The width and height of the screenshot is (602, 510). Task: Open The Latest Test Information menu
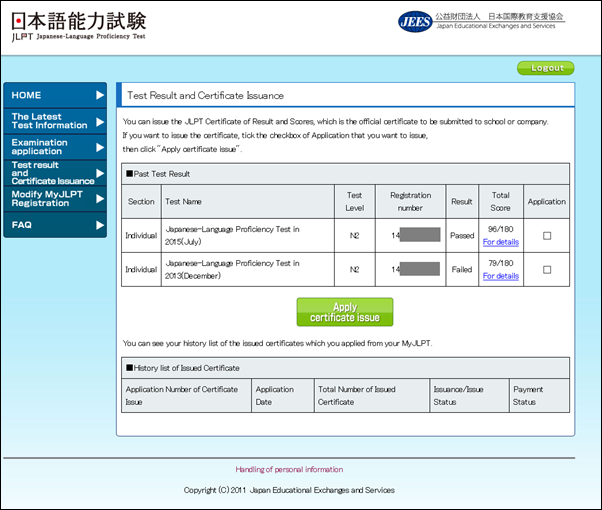coord(55,121)
